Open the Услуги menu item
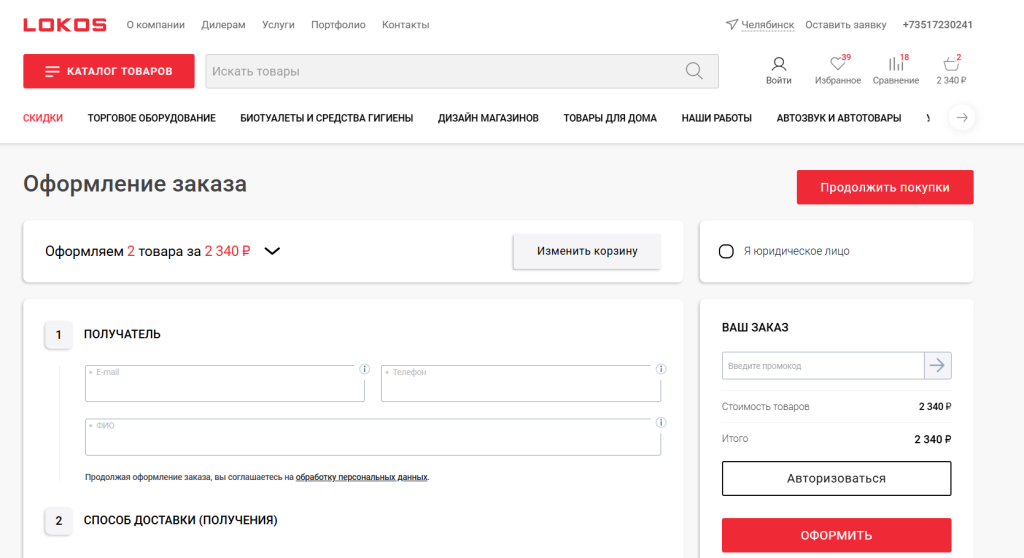Viewport: 1024px width, 558px height. coord(278,25)
